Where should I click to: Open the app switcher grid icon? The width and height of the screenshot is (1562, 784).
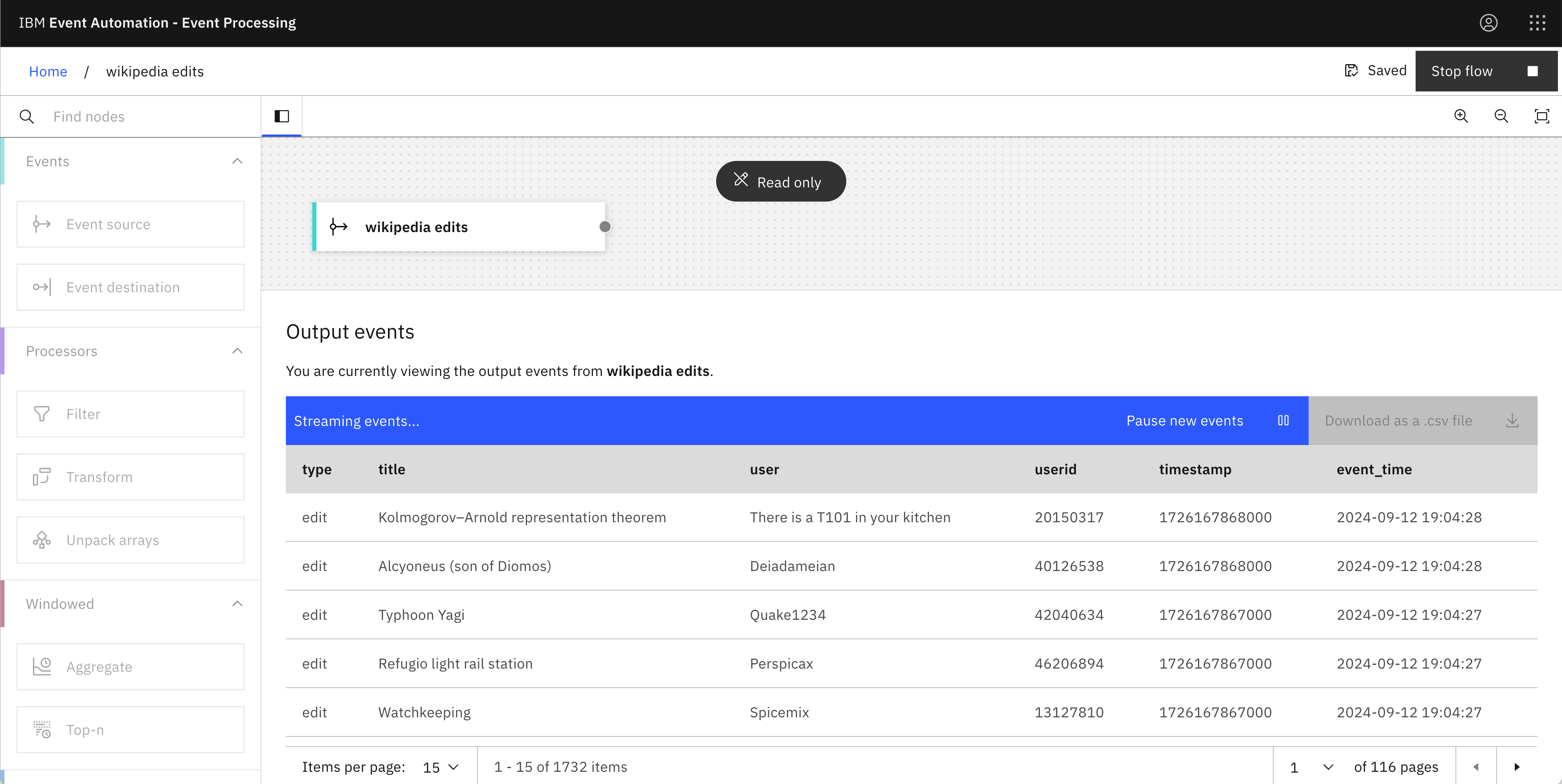[1537, 23]
